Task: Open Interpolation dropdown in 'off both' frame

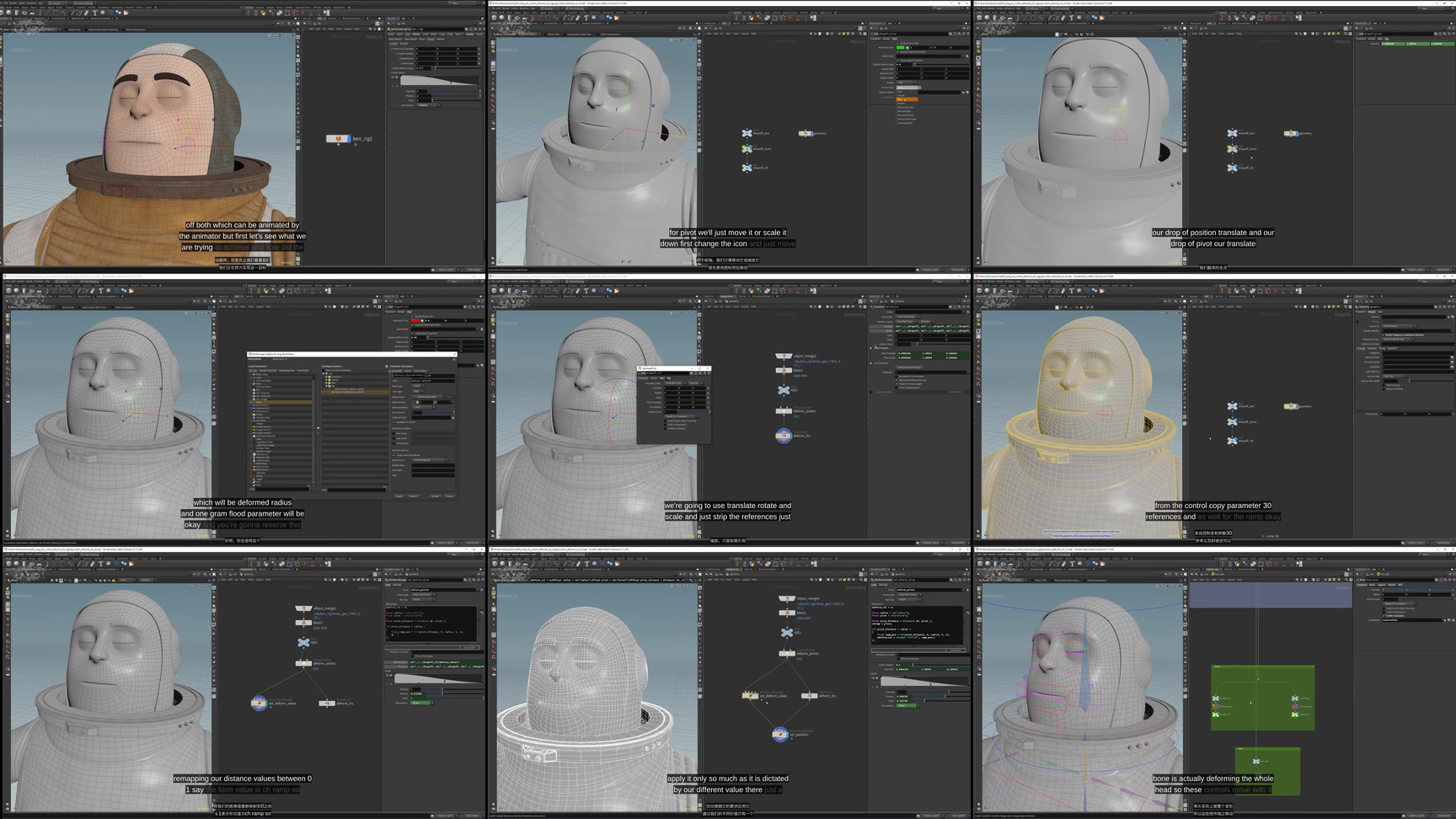Action: [428, 105]
